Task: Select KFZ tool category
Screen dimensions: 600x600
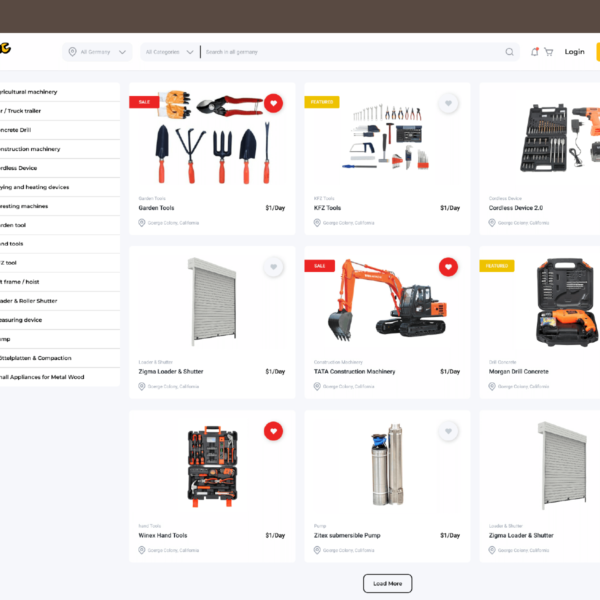Action: coord(60,263)
